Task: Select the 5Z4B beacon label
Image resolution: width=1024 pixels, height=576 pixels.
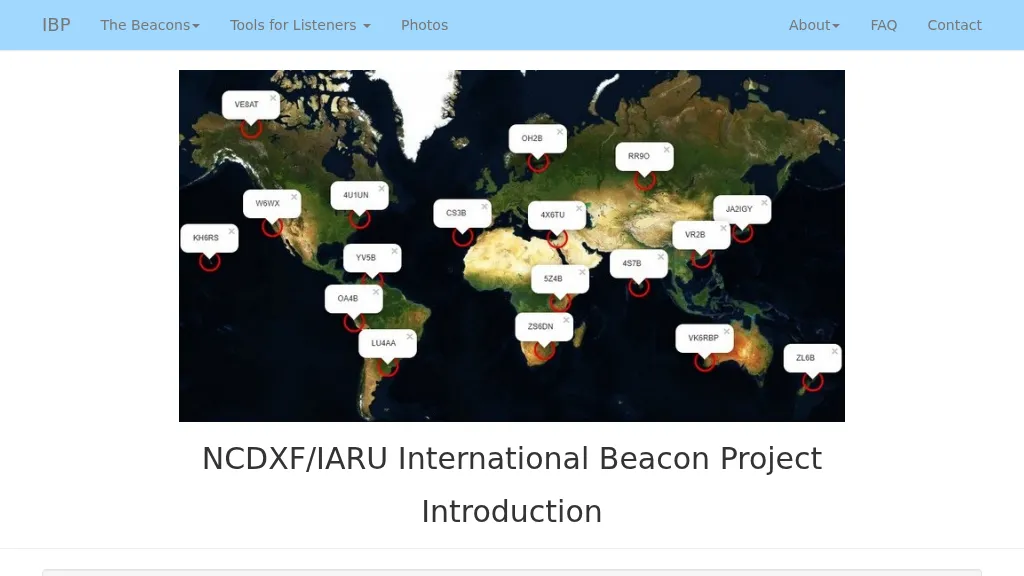Action: point(553,279)
